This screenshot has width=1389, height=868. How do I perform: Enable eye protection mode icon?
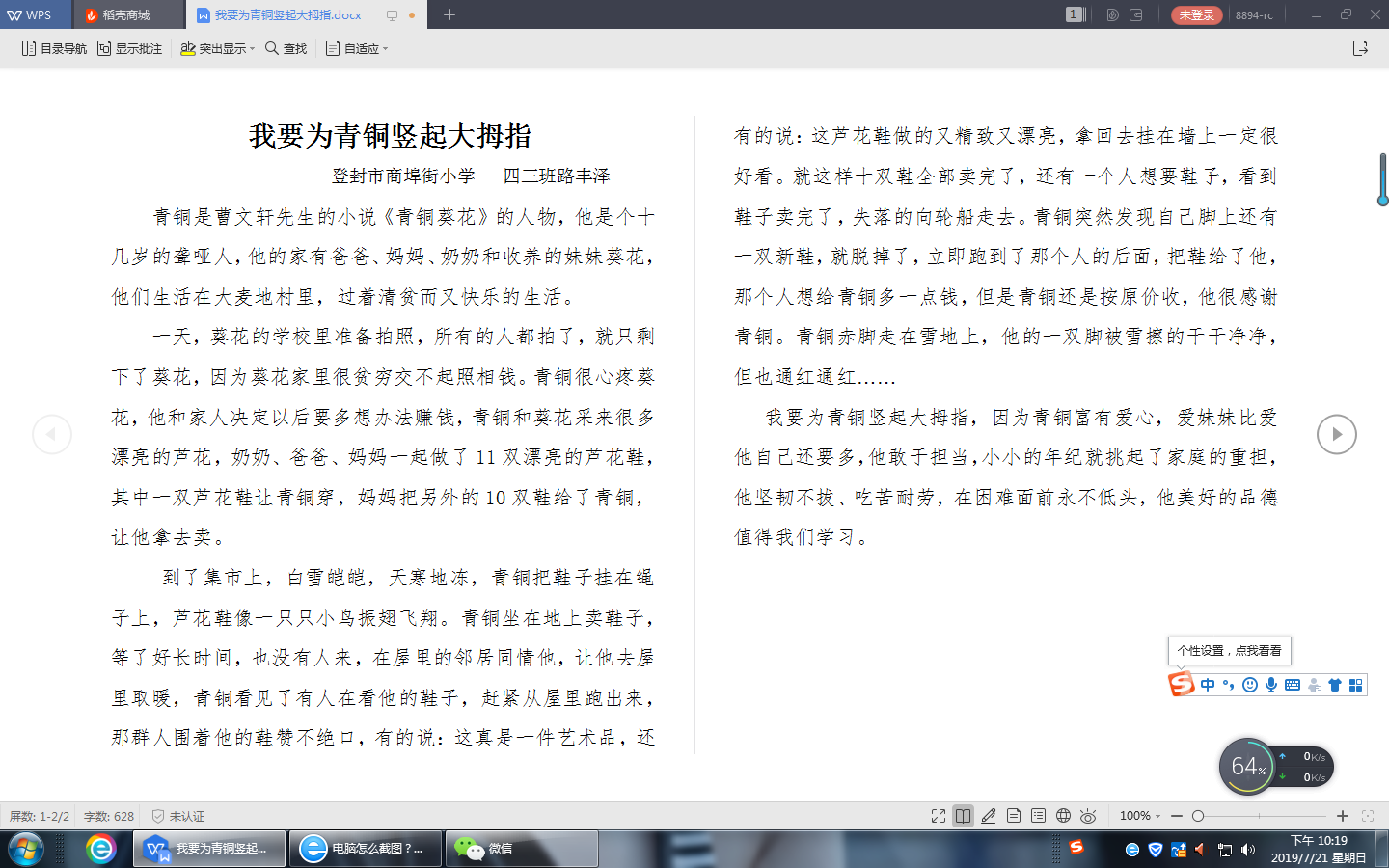tap(1088, 816)
